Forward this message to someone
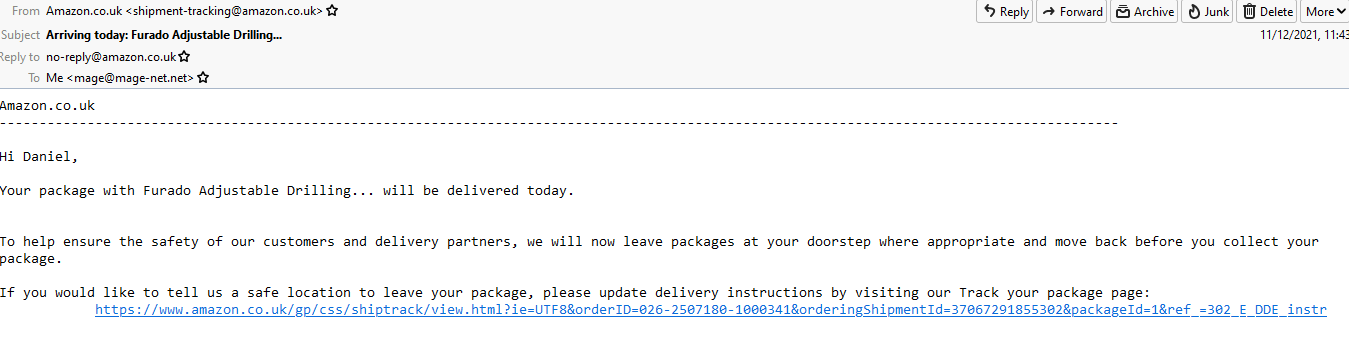This screenshot has width=1349, height=360. click(1071, 12)
